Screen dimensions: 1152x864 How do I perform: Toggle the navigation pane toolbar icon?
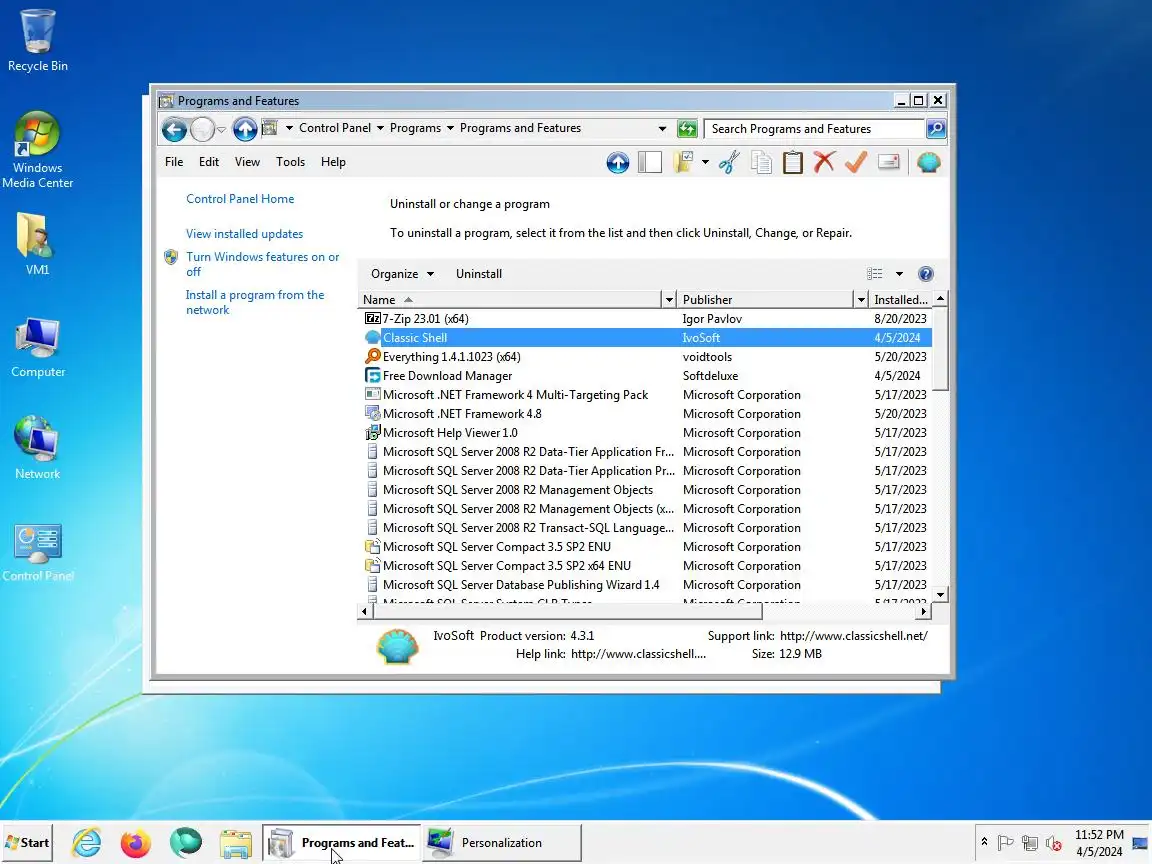tap(649, 162)
